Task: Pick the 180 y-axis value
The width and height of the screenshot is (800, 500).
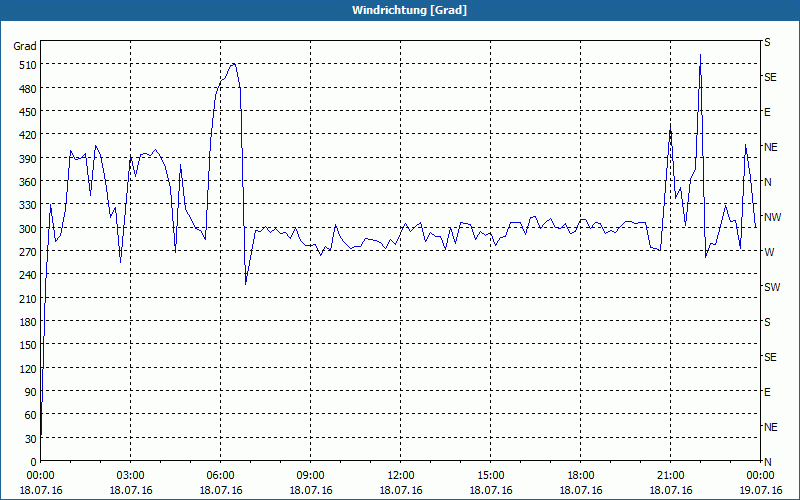Action: tap(28, 322)
